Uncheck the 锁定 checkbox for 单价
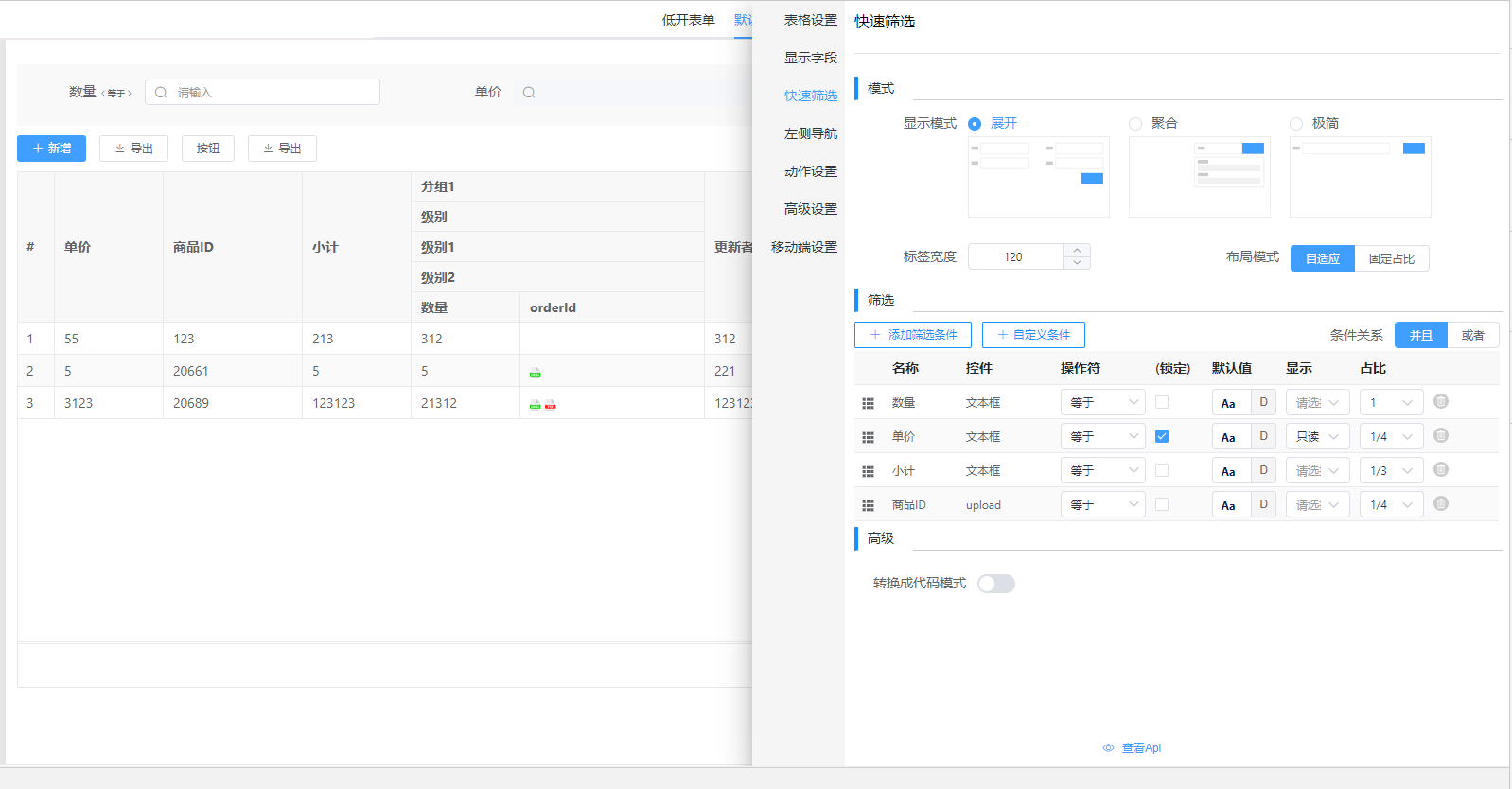The image size is (1512, 789). 1162,436
